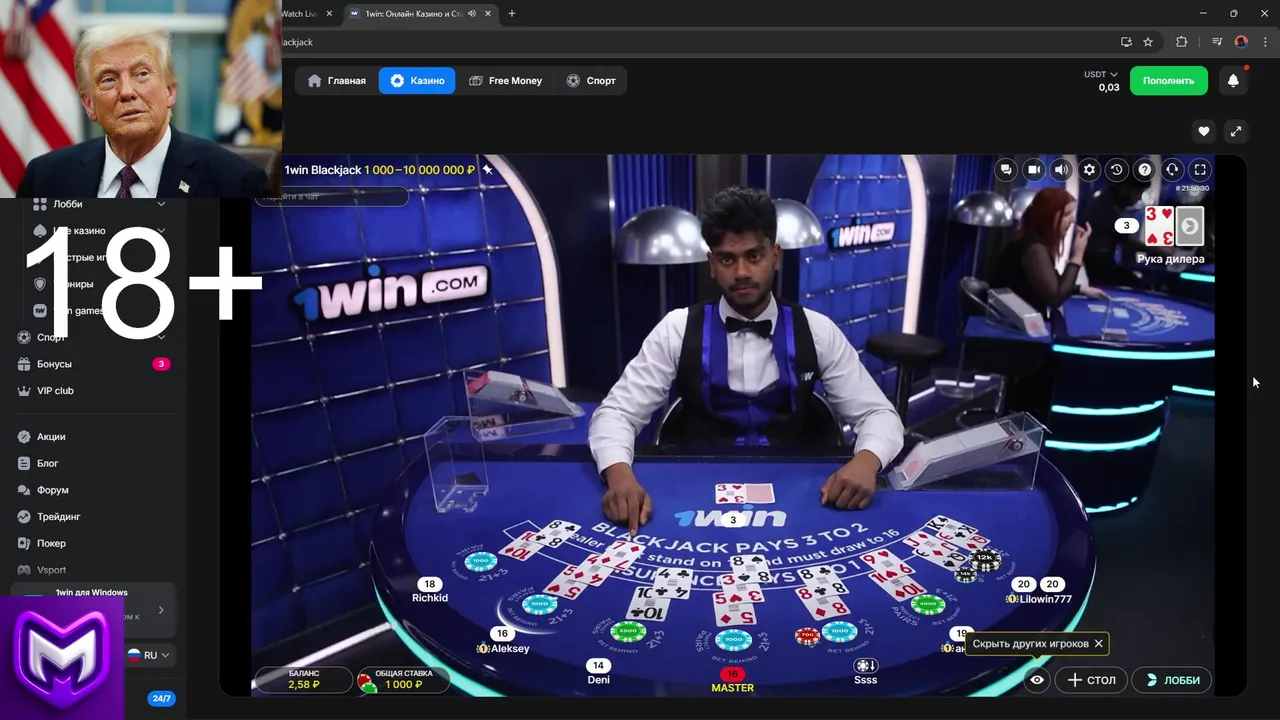Expand the Спорт sidebar chevron

point(161,337)
